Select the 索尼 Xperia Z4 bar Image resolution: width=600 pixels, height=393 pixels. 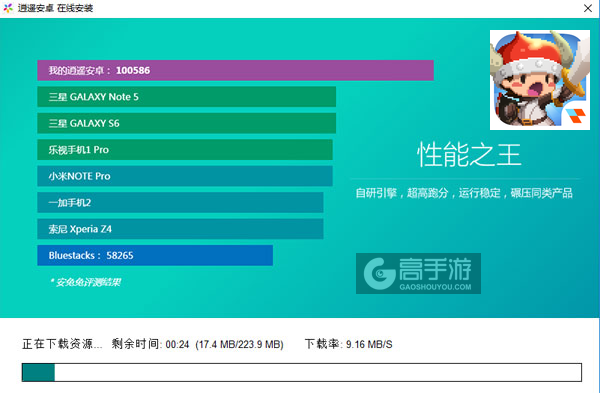click(x=180, y=229)
